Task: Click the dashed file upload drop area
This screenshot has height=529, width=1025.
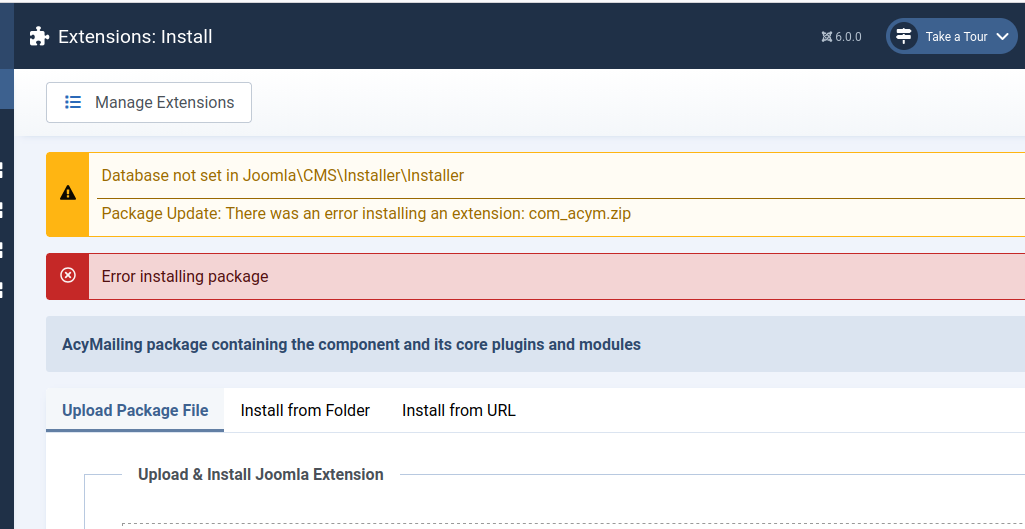Action: click(x=570, y=524)
